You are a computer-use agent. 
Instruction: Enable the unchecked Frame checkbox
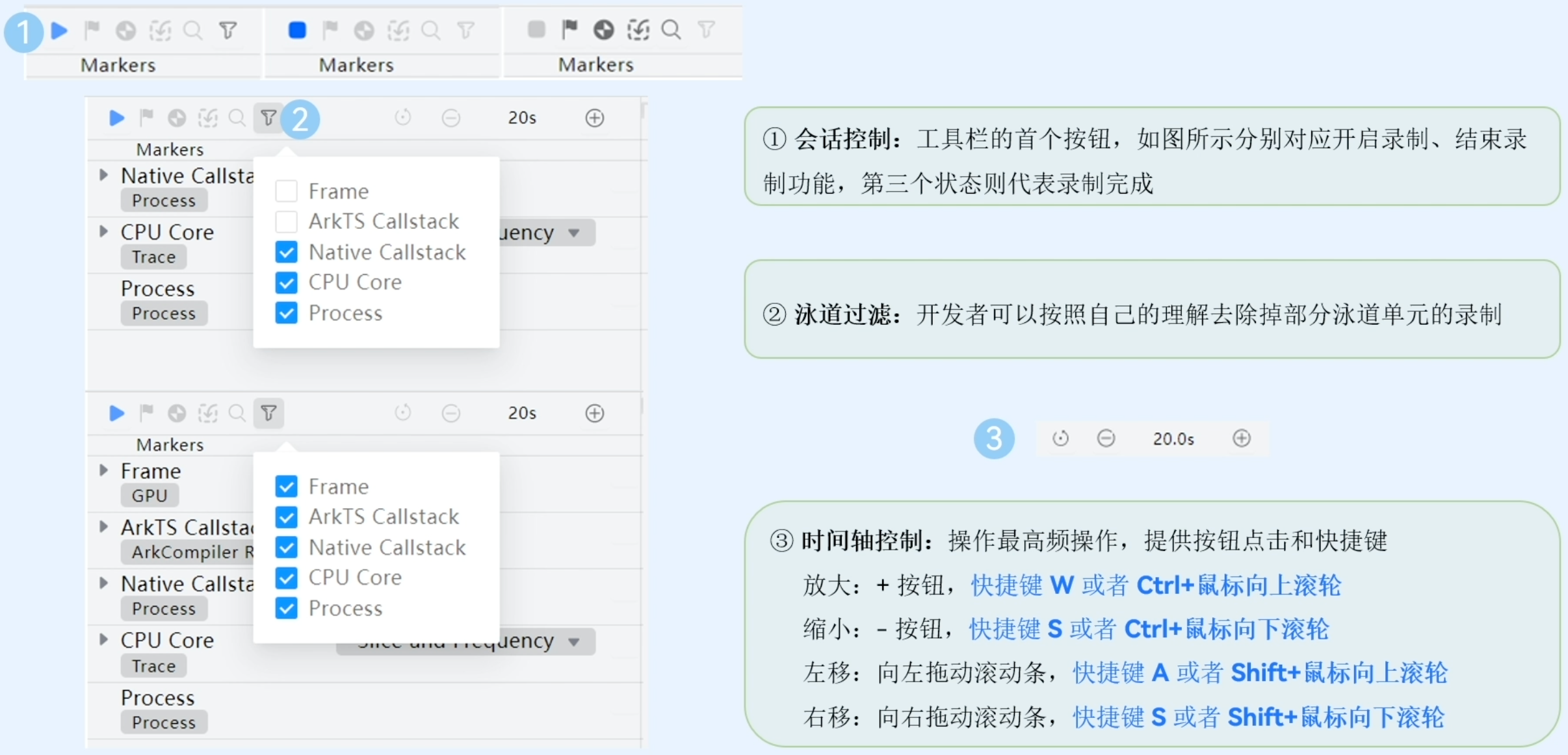286,191
